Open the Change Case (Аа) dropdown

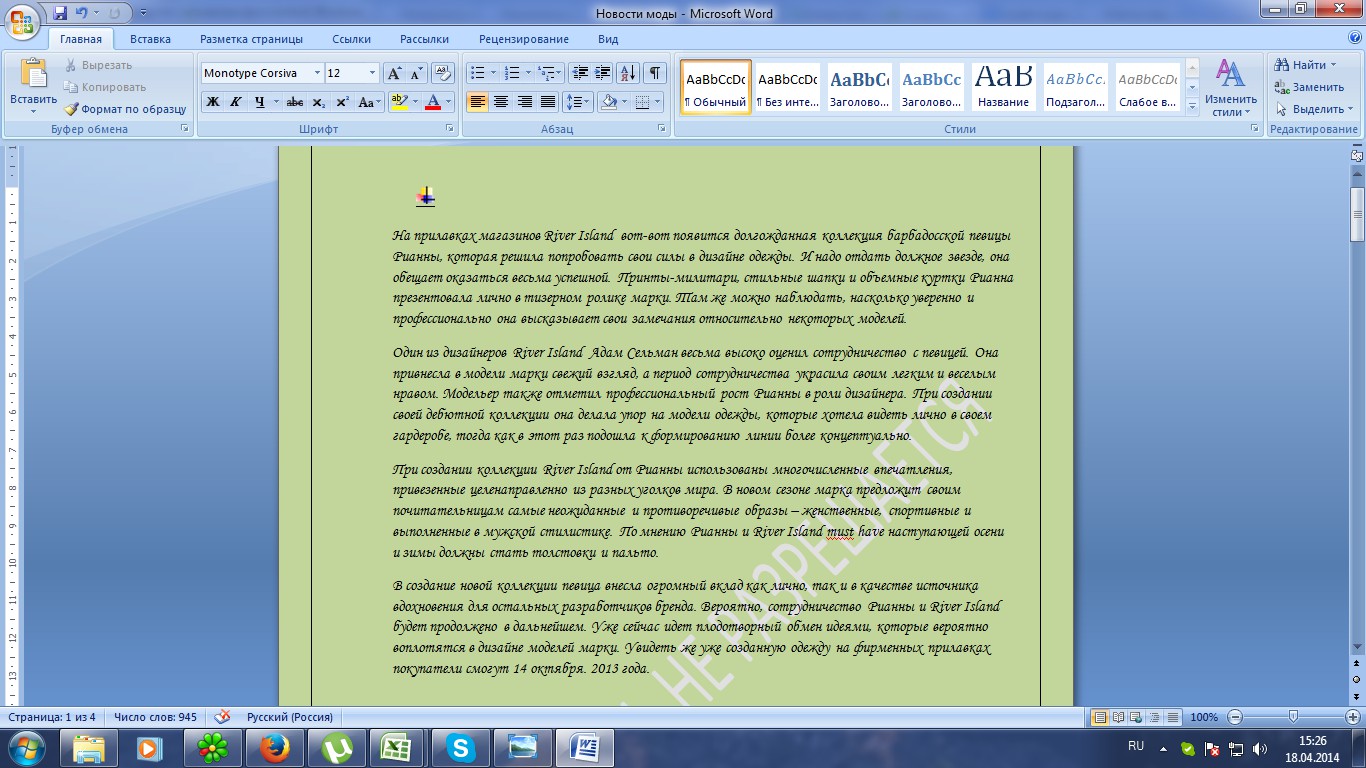(369, 102)
